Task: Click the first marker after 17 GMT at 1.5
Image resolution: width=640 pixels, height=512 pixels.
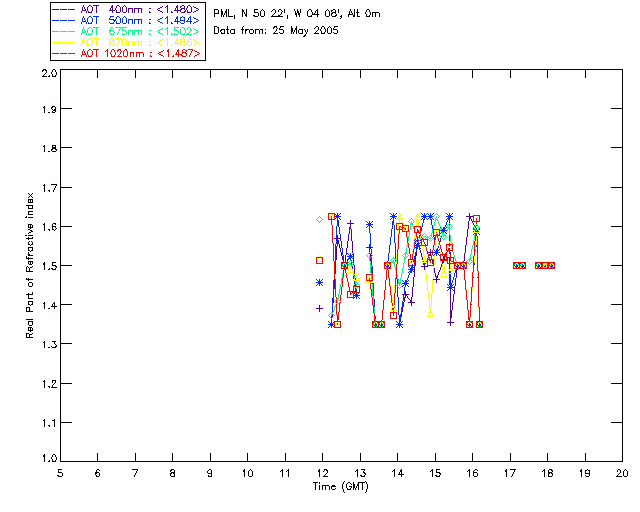Action: [517, 265]
